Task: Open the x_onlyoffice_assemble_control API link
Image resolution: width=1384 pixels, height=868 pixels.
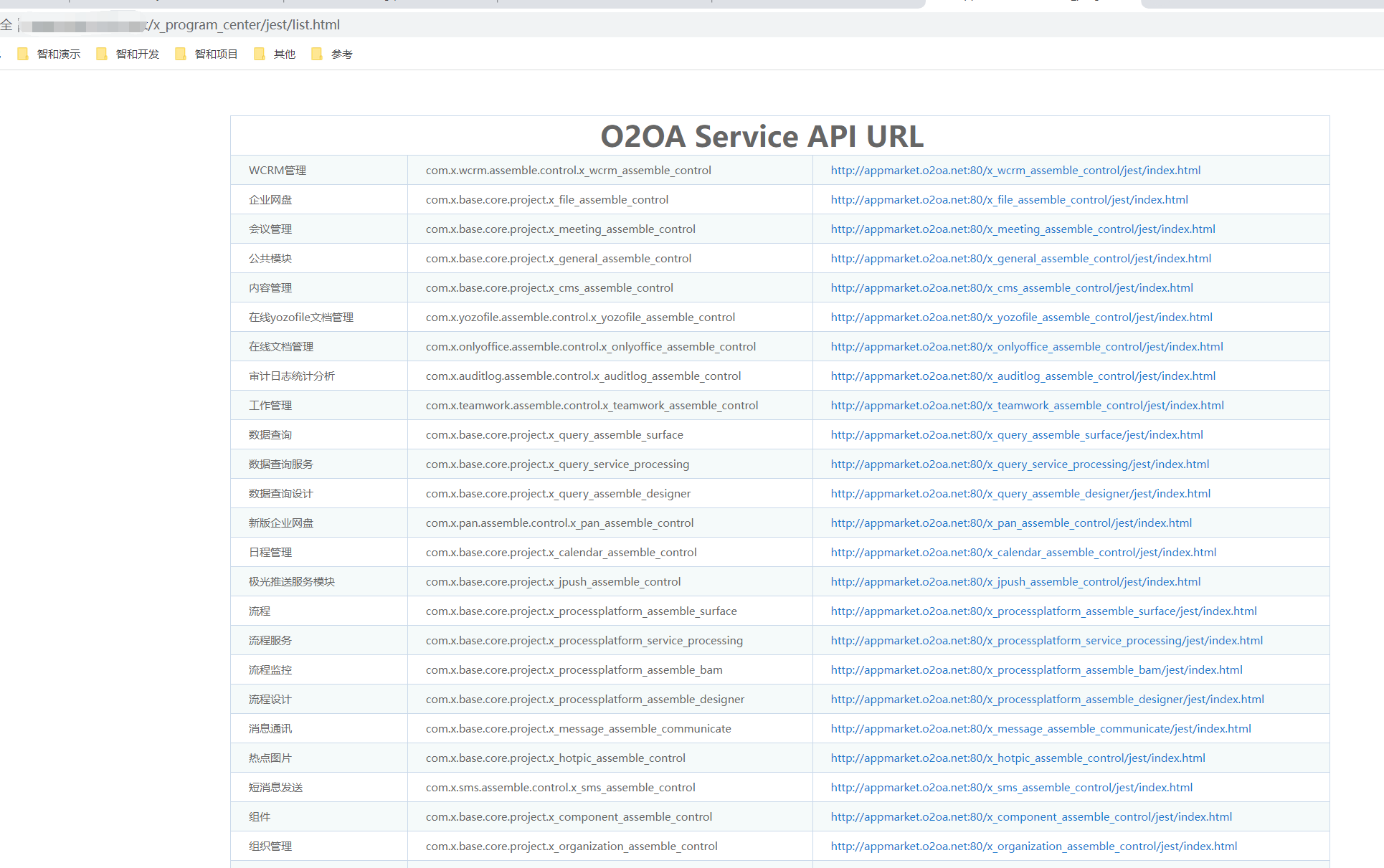Action: pos(1027,347)
